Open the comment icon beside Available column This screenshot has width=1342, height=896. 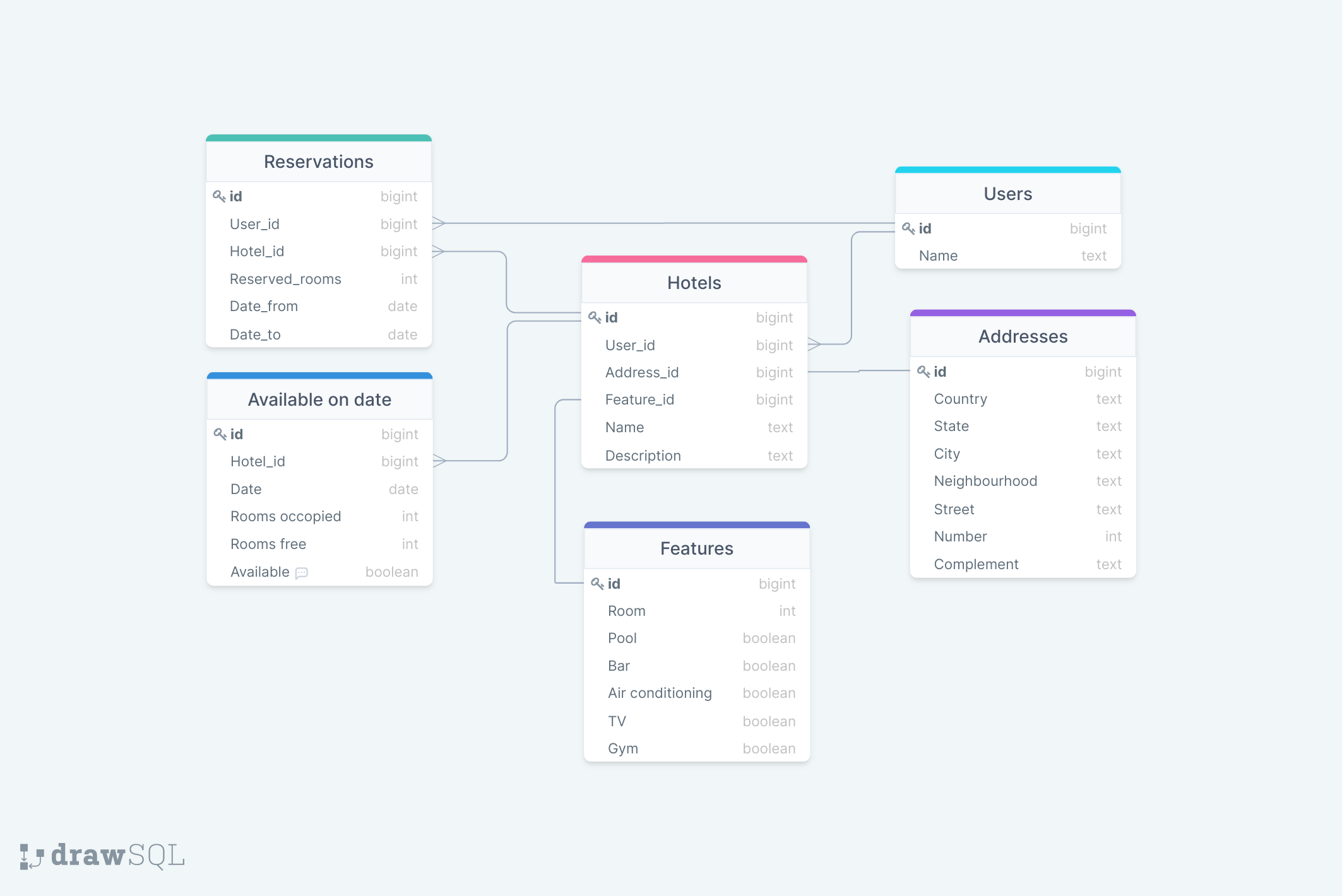click(302, 573)
